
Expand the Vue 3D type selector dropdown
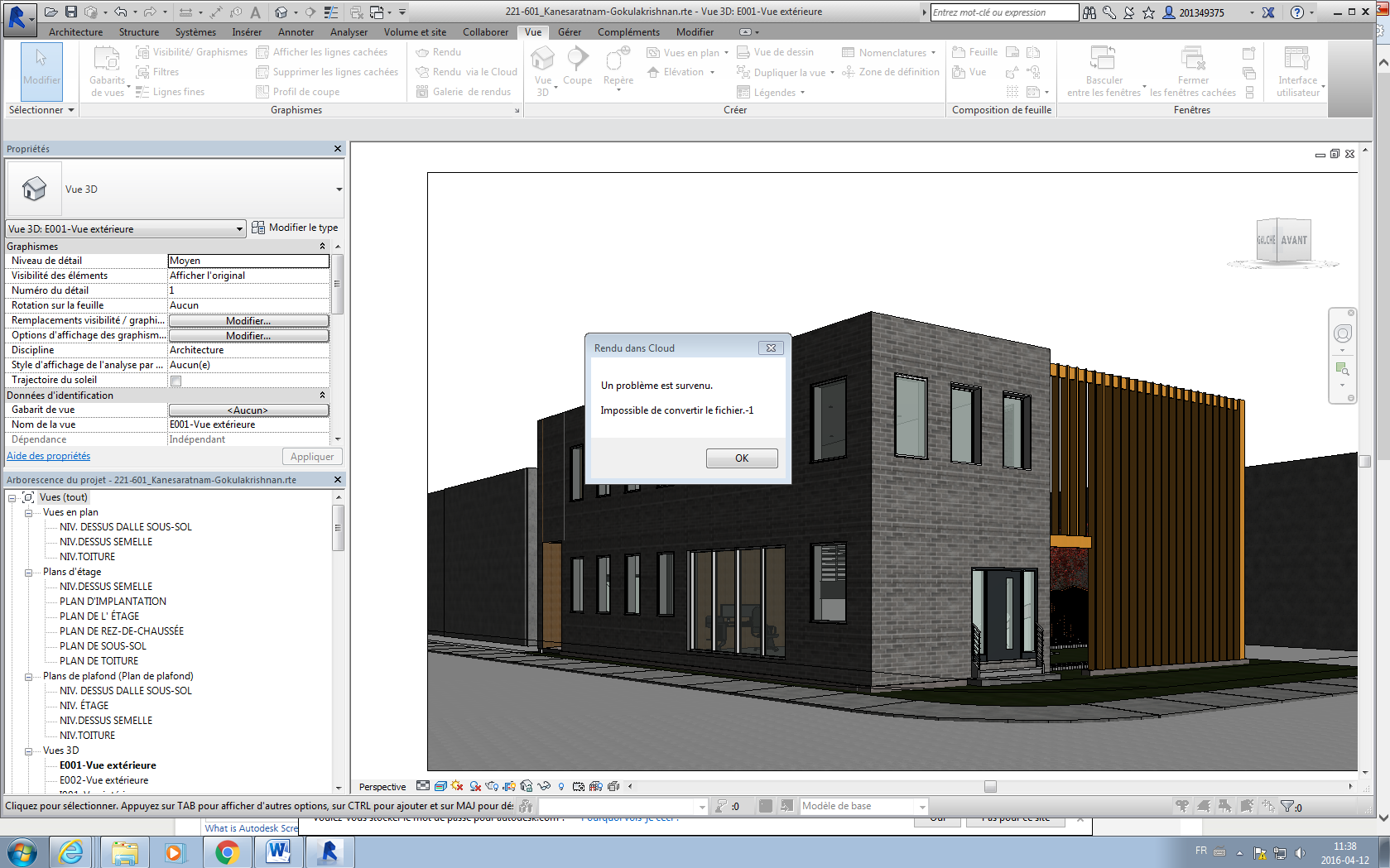pyautogui.click(x=238, y=228)
